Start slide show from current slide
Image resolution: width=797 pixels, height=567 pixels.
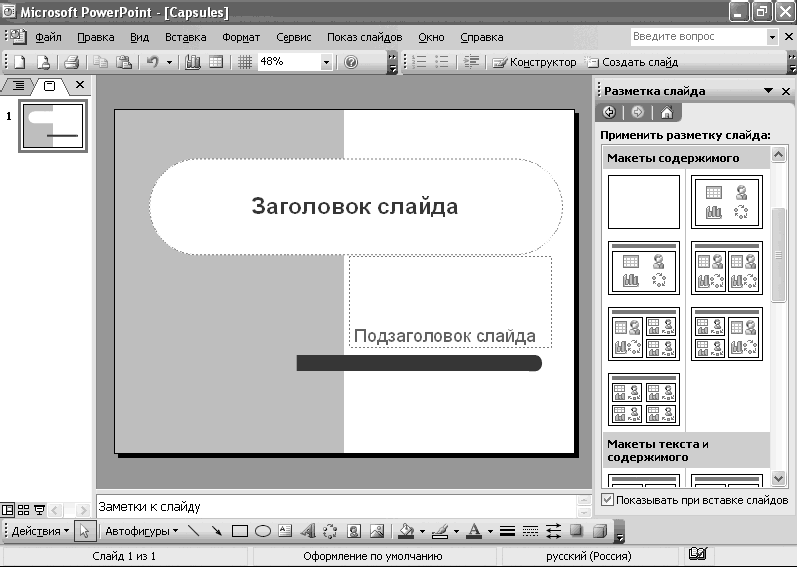tap(39, 509)
